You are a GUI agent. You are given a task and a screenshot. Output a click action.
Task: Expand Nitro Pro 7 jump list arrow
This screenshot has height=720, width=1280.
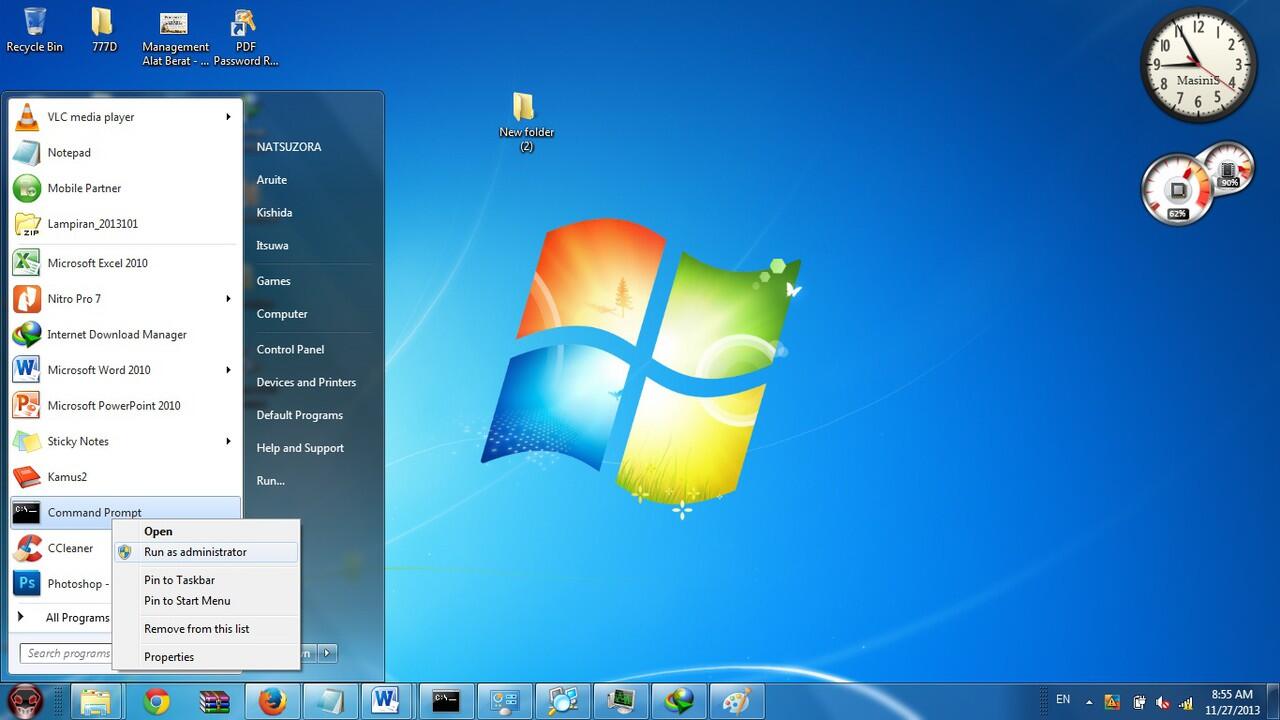(228, 299)
